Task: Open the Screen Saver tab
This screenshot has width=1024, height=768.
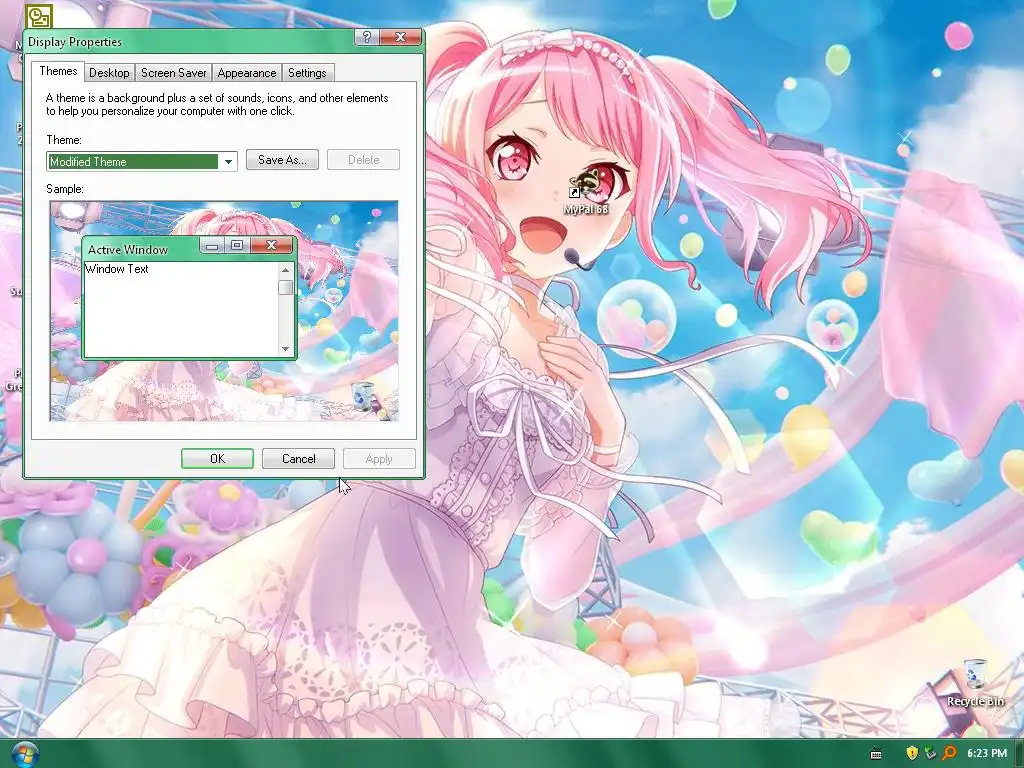Action: tap(174, 72)
